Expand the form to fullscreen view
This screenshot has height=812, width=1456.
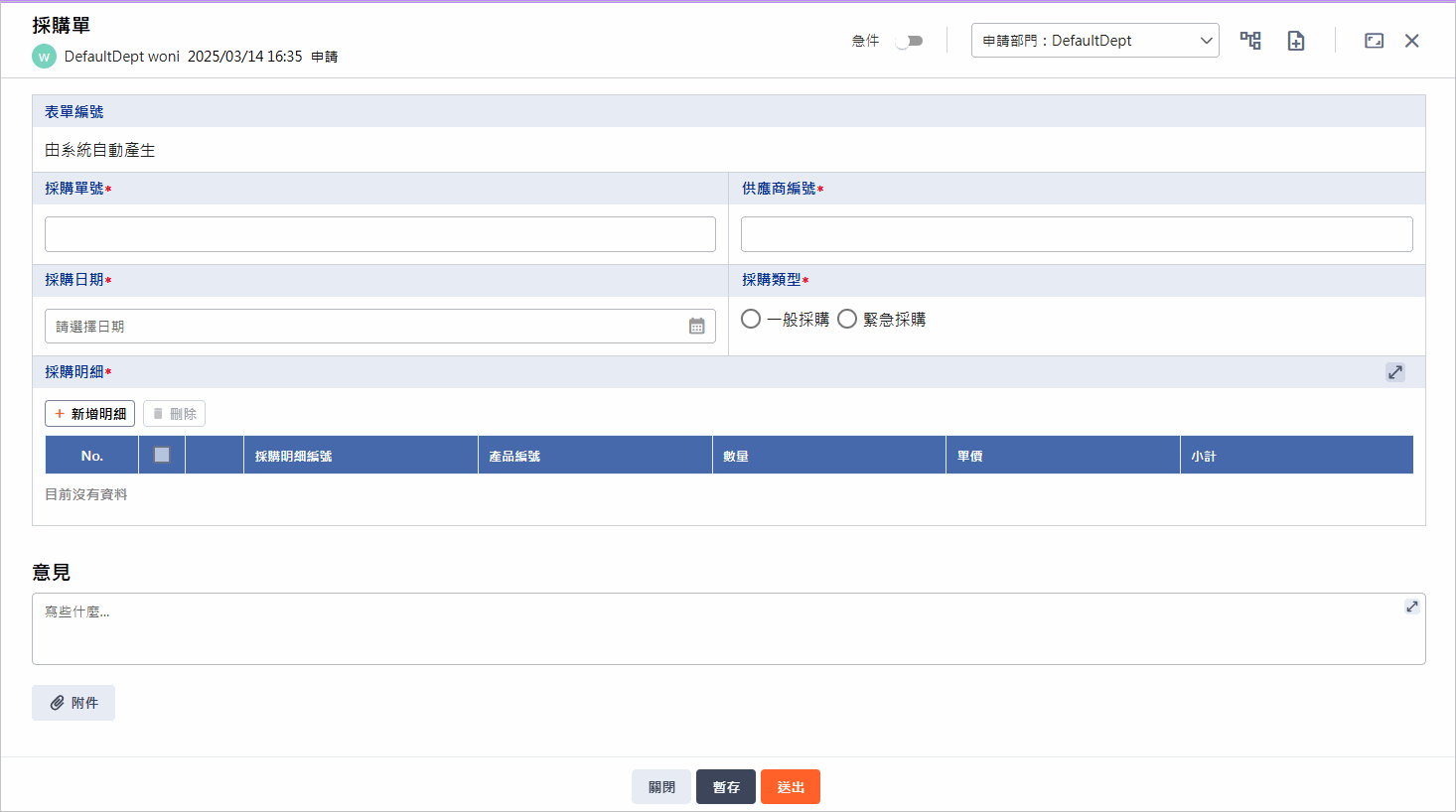pos(1374,40)
